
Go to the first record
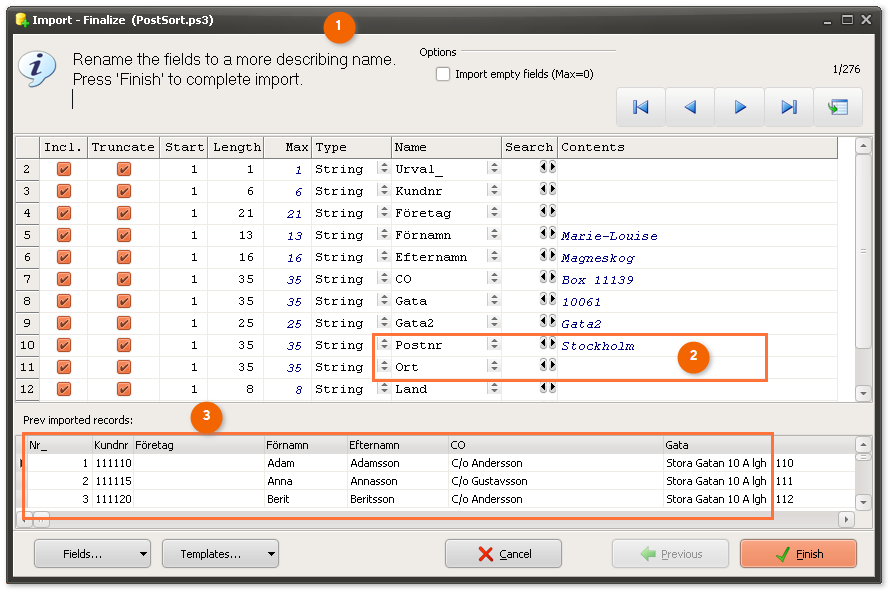click(641, 107)
